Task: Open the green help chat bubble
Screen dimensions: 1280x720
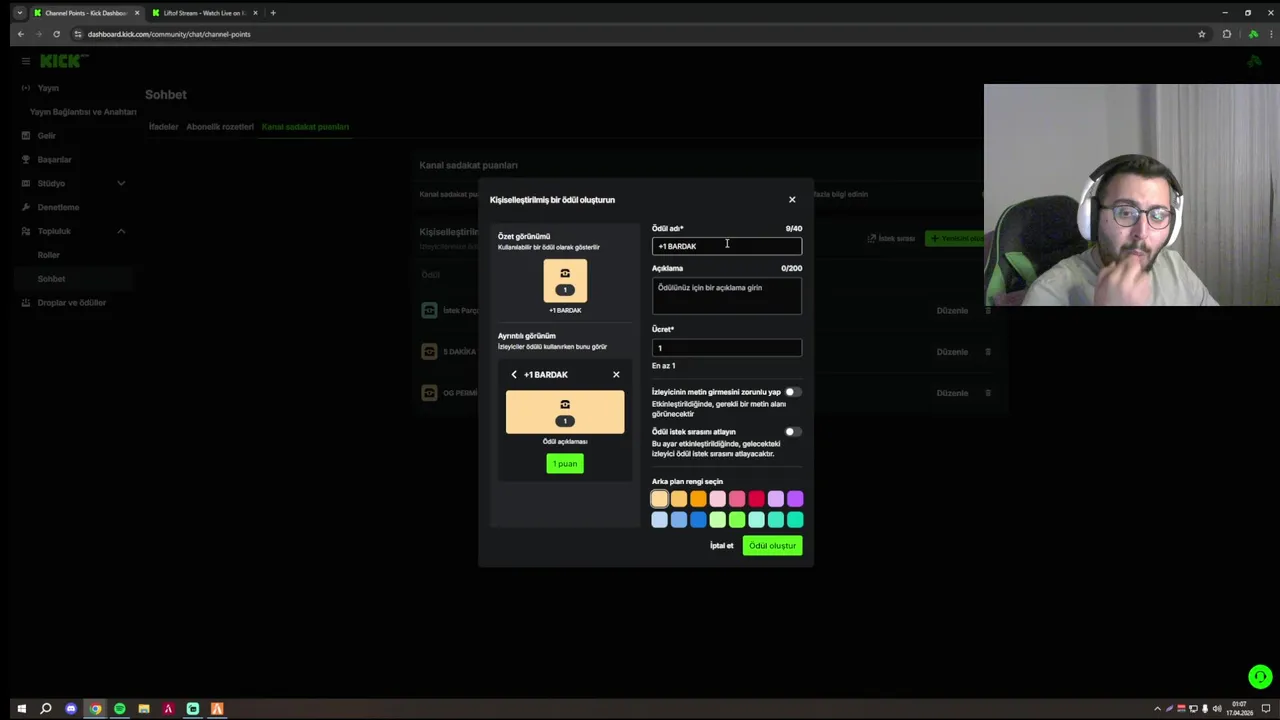Action: coord(1260,677)
